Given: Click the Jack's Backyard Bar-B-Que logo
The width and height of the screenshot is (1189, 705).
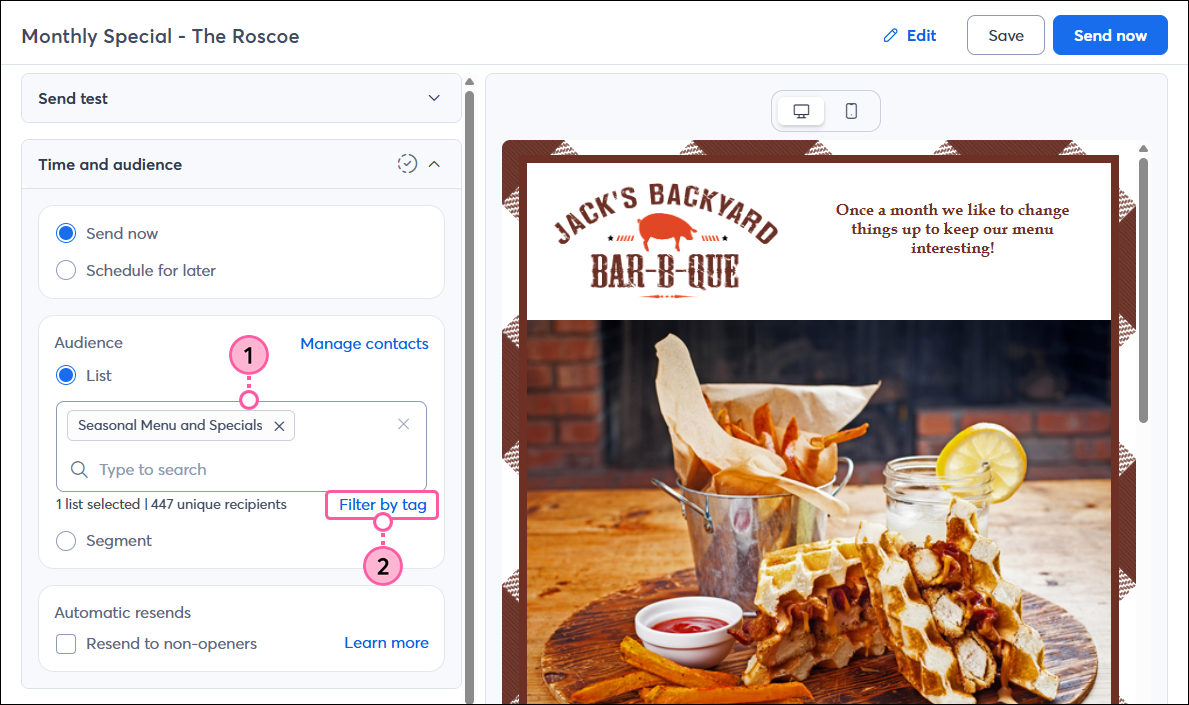Looking at the screenshot, I should [x=666, y=240].
